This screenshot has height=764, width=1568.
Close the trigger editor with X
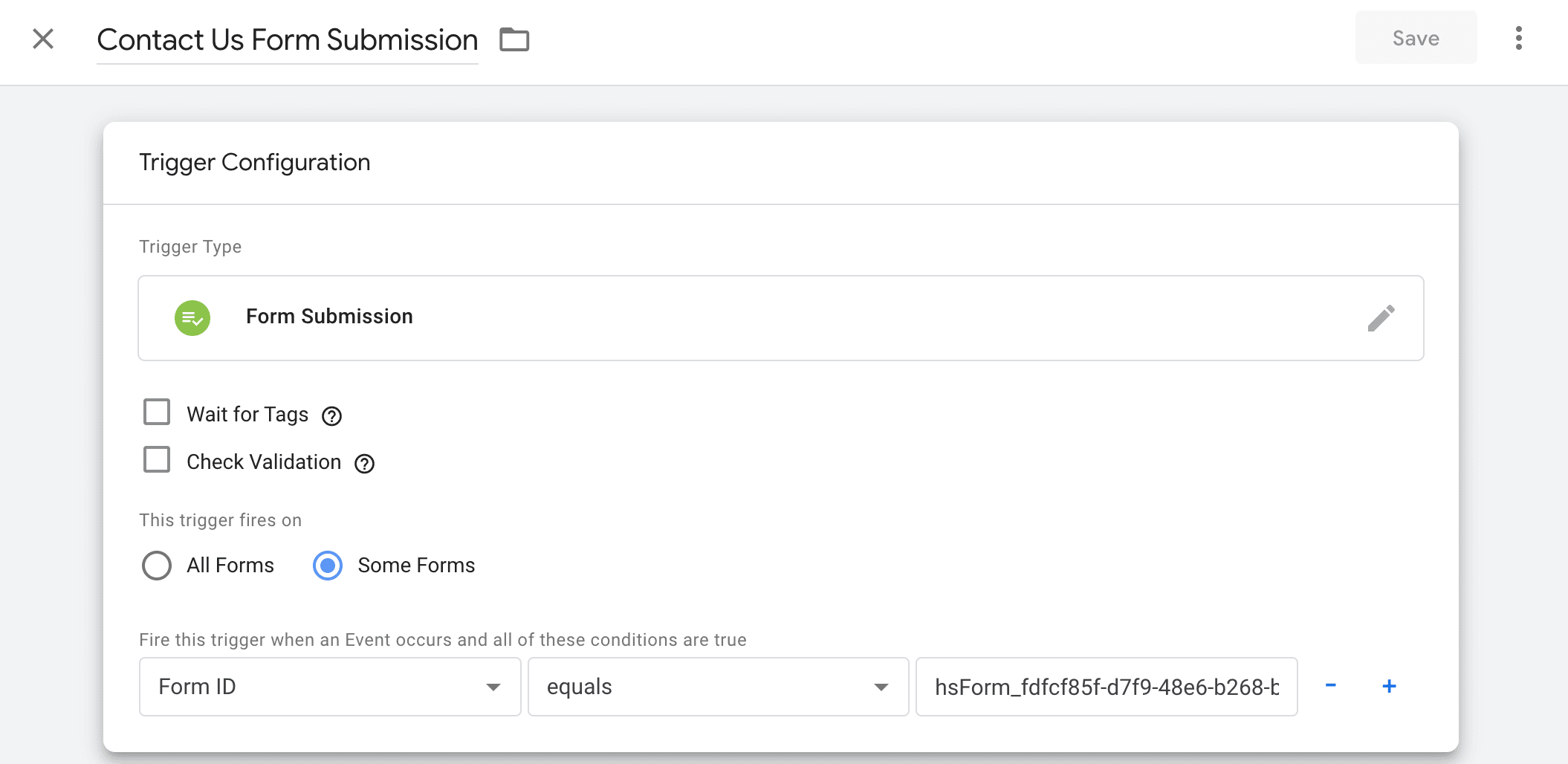(x=42, y=39)
